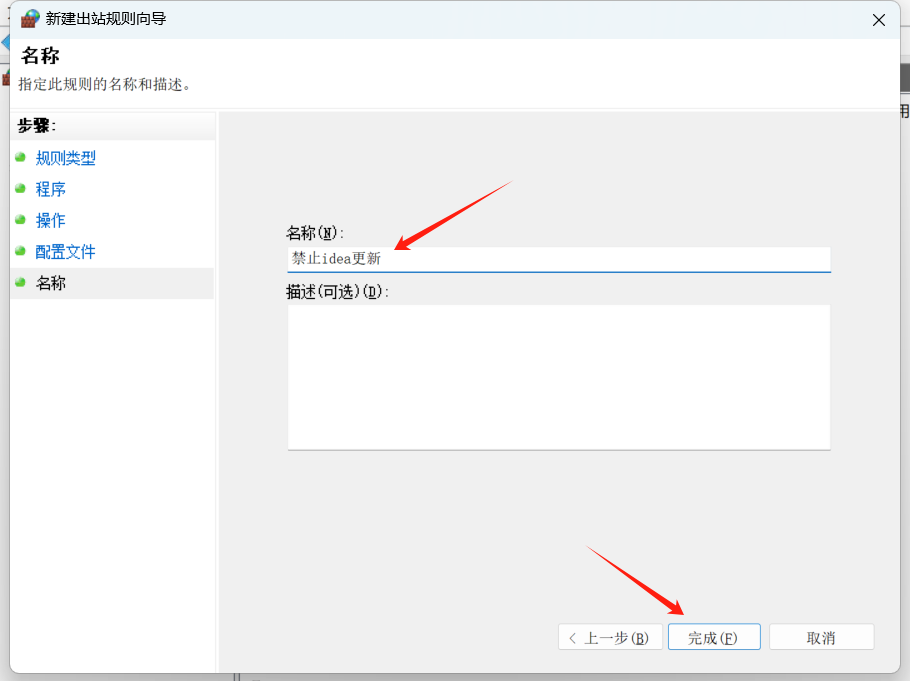Click the green bullet beside 操作
Screen dimensions: 910x681
pos(21,220)
